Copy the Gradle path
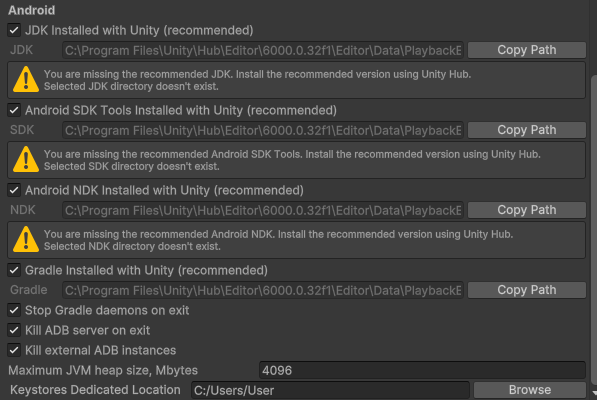 click(527, 290)
